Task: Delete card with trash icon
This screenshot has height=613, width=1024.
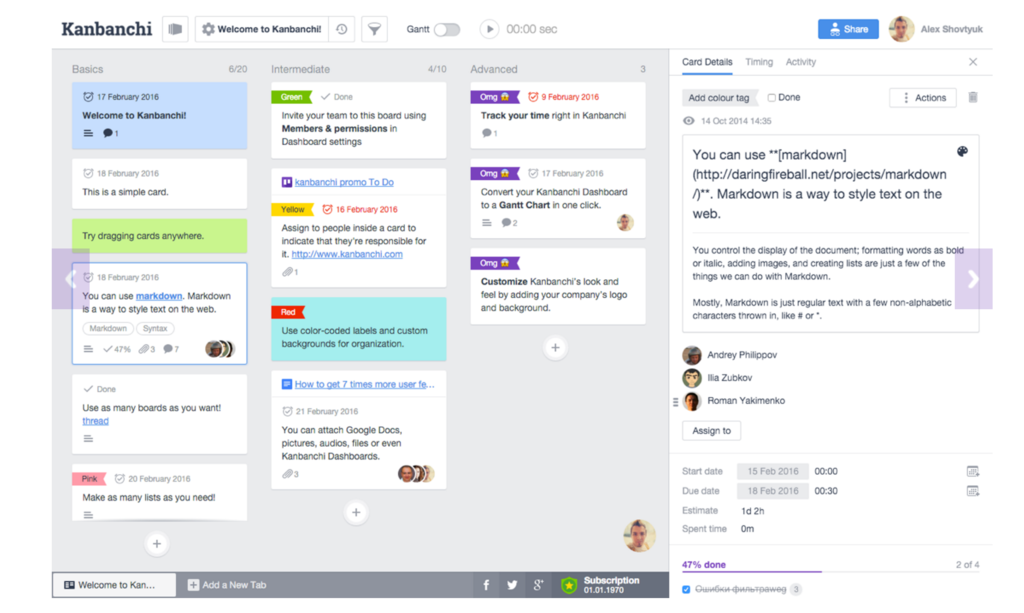Action: [972, 97]
